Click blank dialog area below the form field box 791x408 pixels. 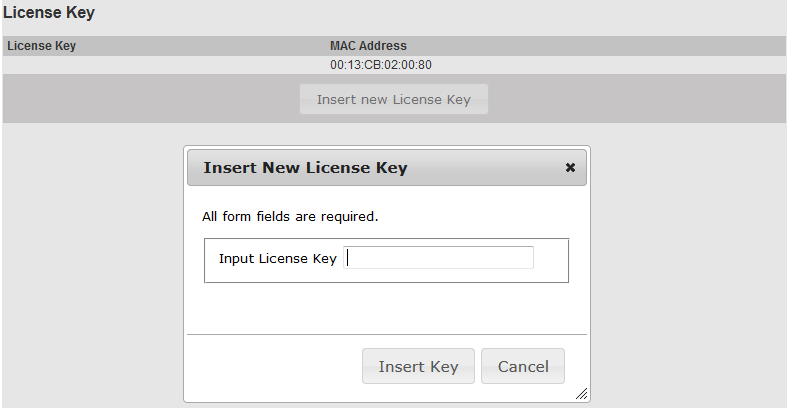pyautogui.click(x=386, y=307)
